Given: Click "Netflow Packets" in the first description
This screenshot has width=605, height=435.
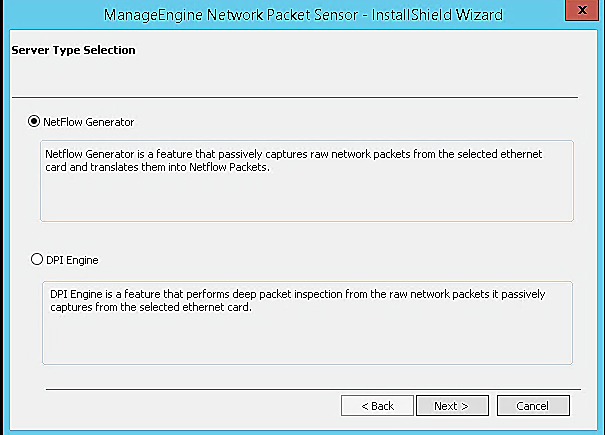Looking at the screenshot, I should (x=230, y=167).
